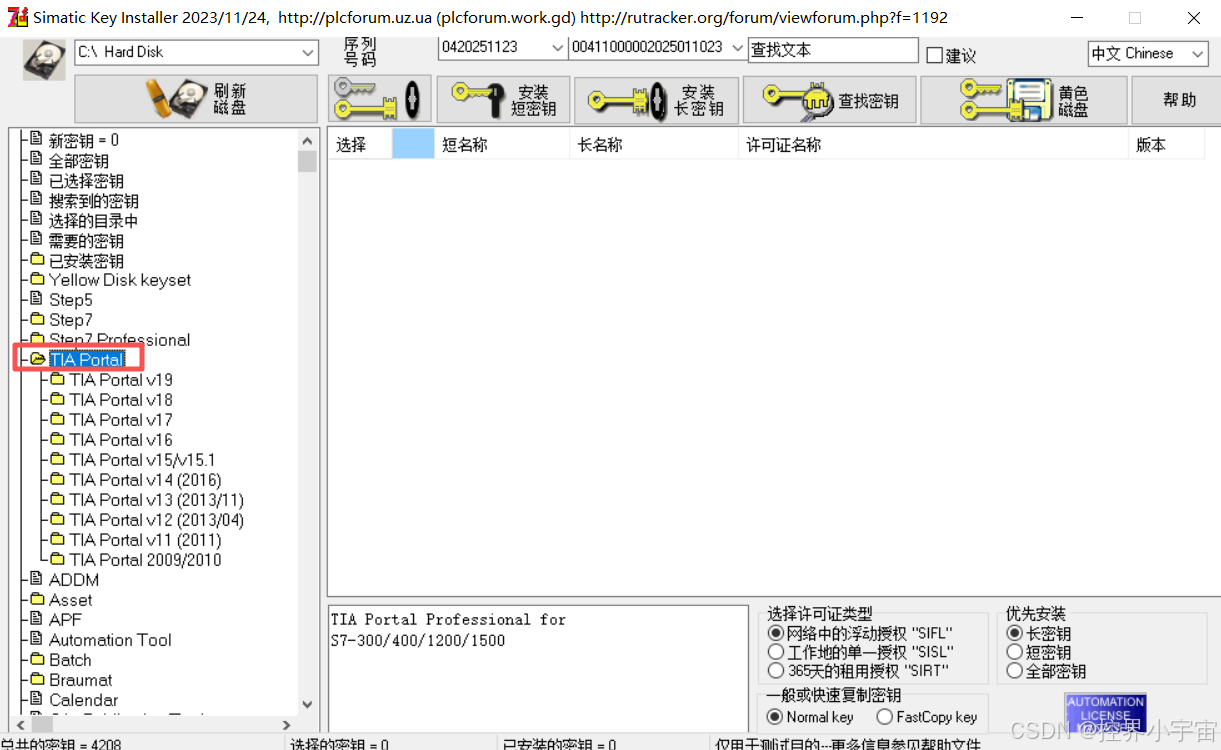
Task: Toggle the 建议 checkbox
Action: tap(935, 56)
